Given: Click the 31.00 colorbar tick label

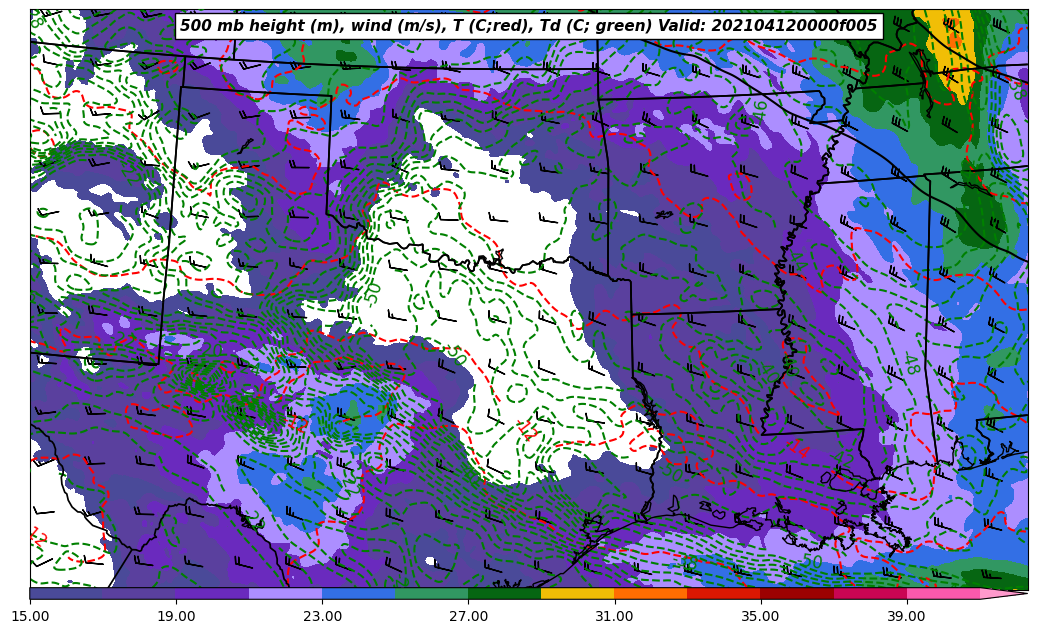Looking at the screenshot, I should pyautogui.click(x=614, y=616).
